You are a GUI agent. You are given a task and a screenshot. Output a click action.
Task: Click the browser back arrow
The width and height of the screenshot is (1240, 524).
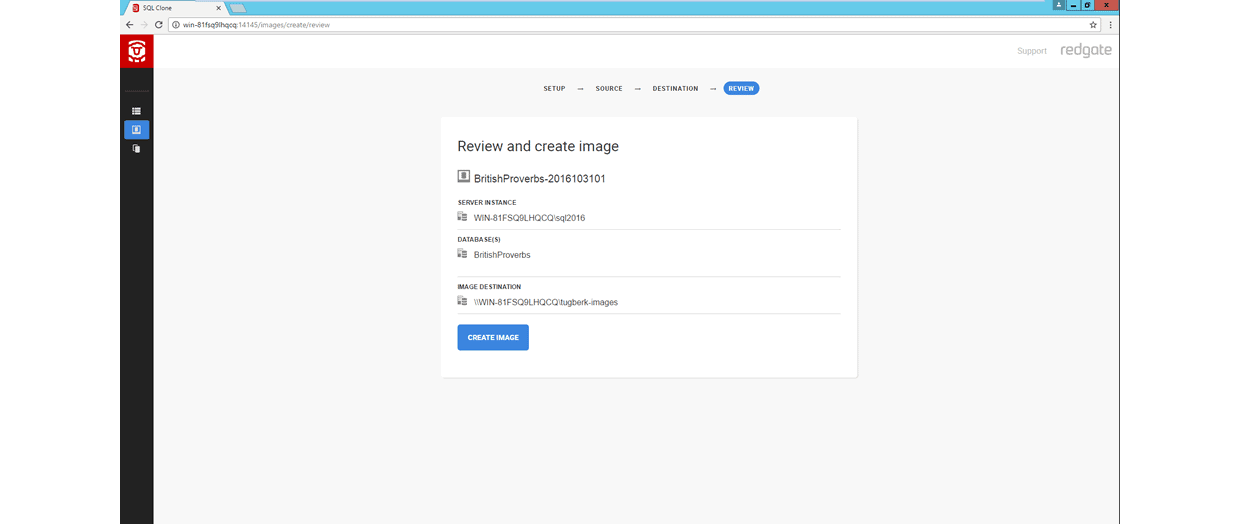click(x=129, y=24)
